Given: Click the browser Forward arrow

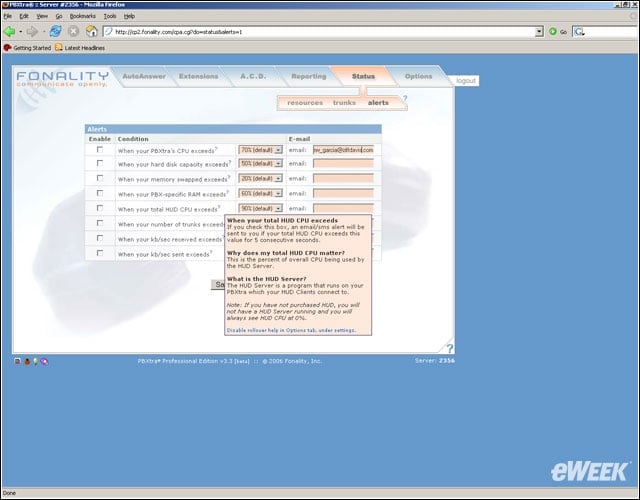Looking at the screenshot, I should pyautogui.click(x=32, y=31).
